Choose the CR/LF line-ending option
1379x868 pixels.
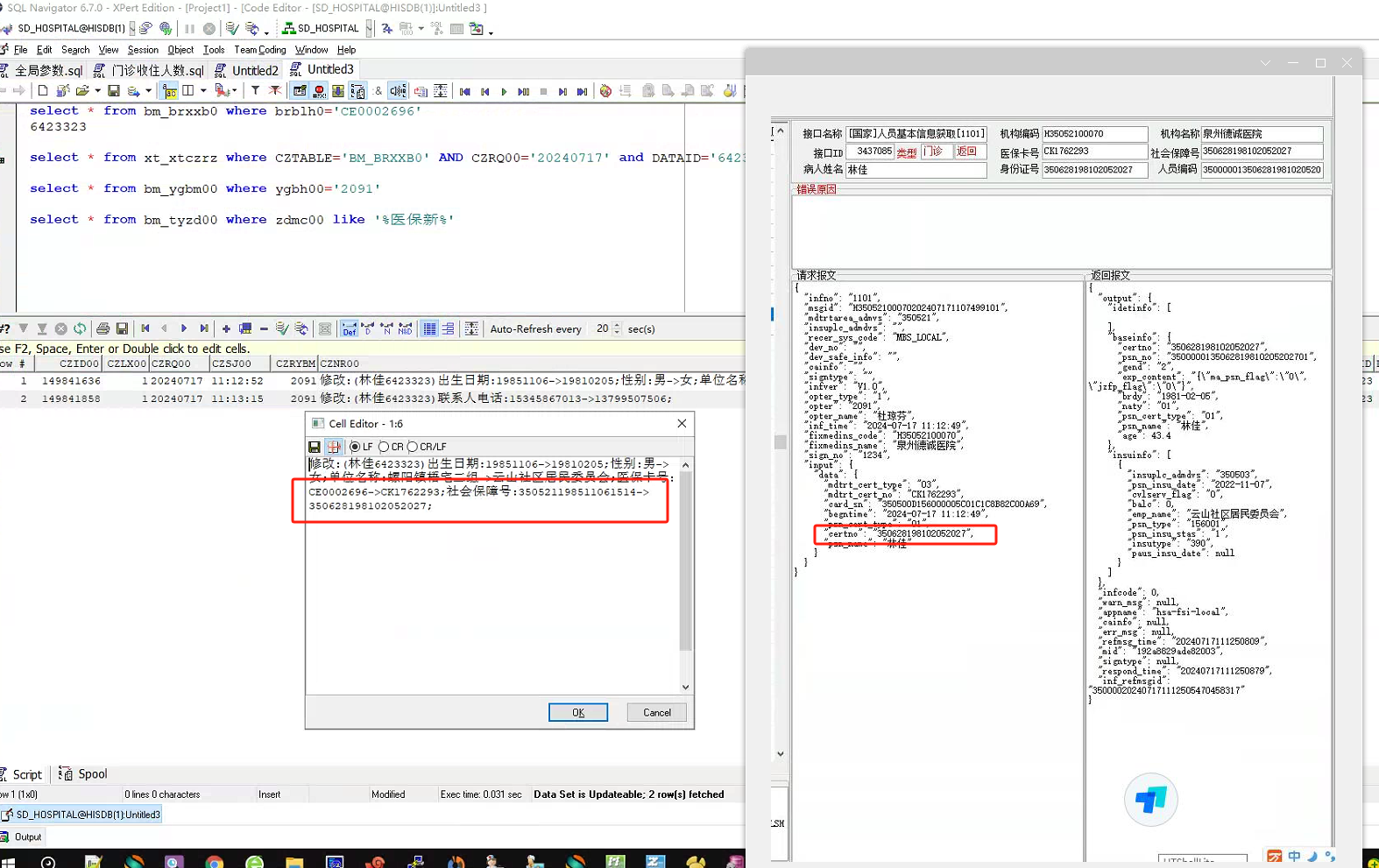(413, 447)
